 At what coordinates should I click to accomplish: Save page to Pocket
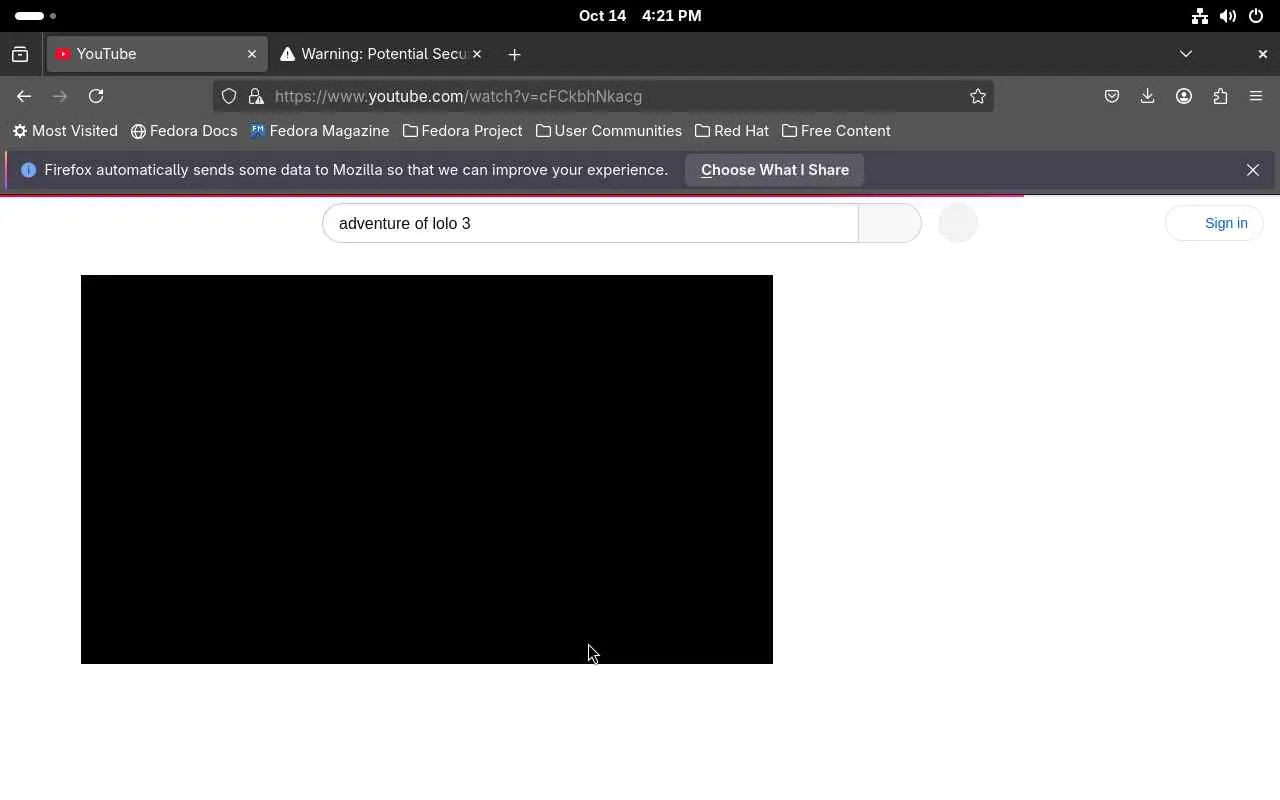click(1112, 96)
